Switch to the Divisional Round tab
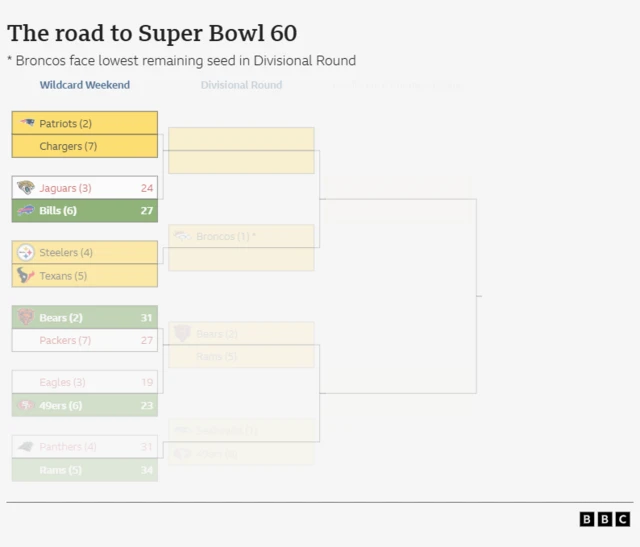This screenshot has height=547, width=640. pyautogui.click(x=241, y=85)
